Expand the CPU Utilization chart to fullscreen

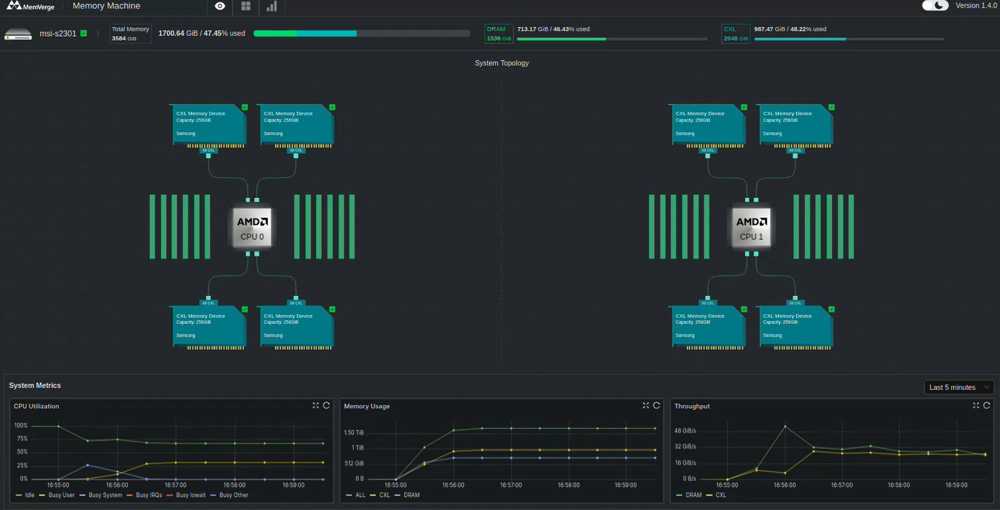click(316, 406)
